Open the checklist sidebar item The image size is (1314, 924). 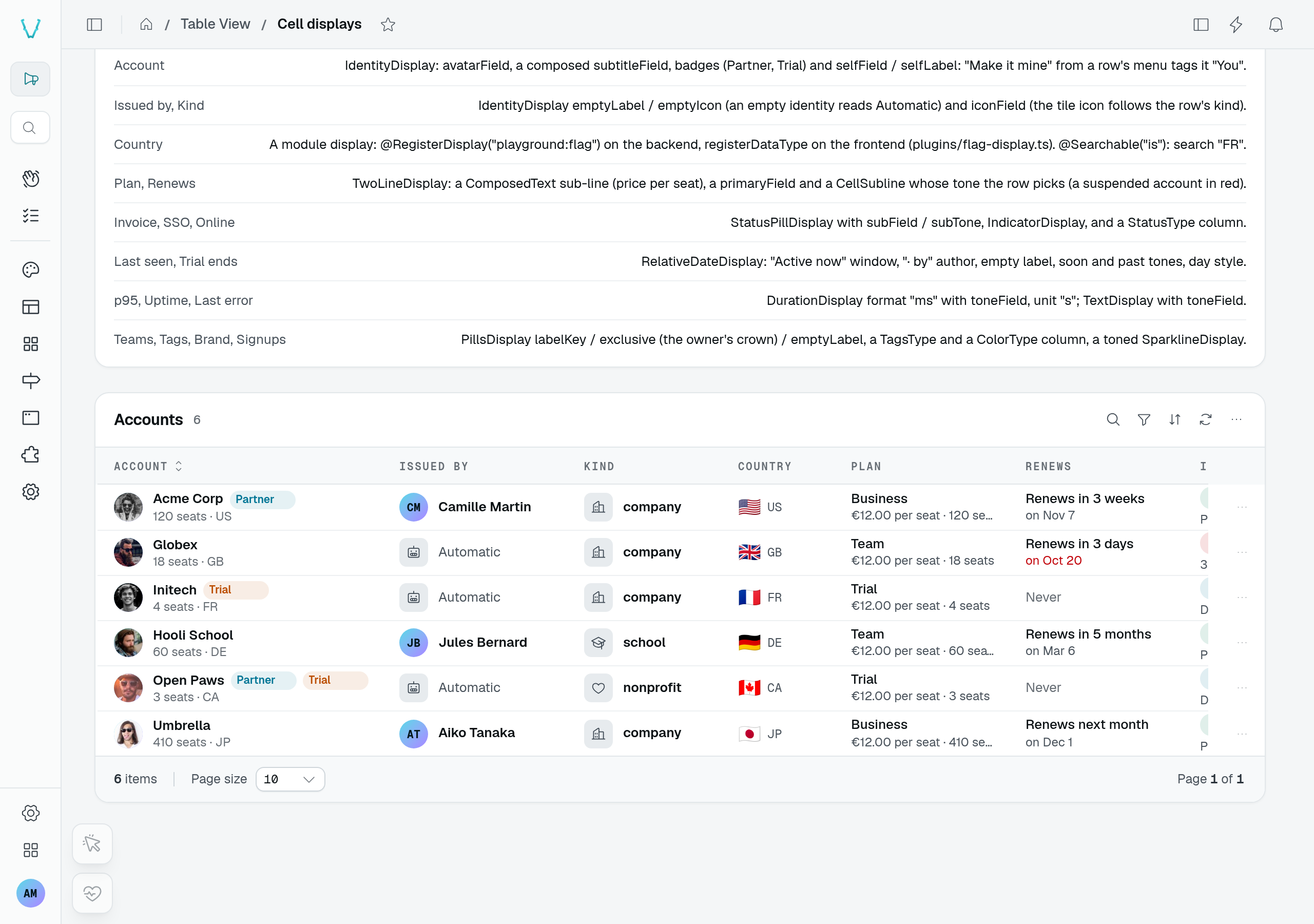coord(30,216)
